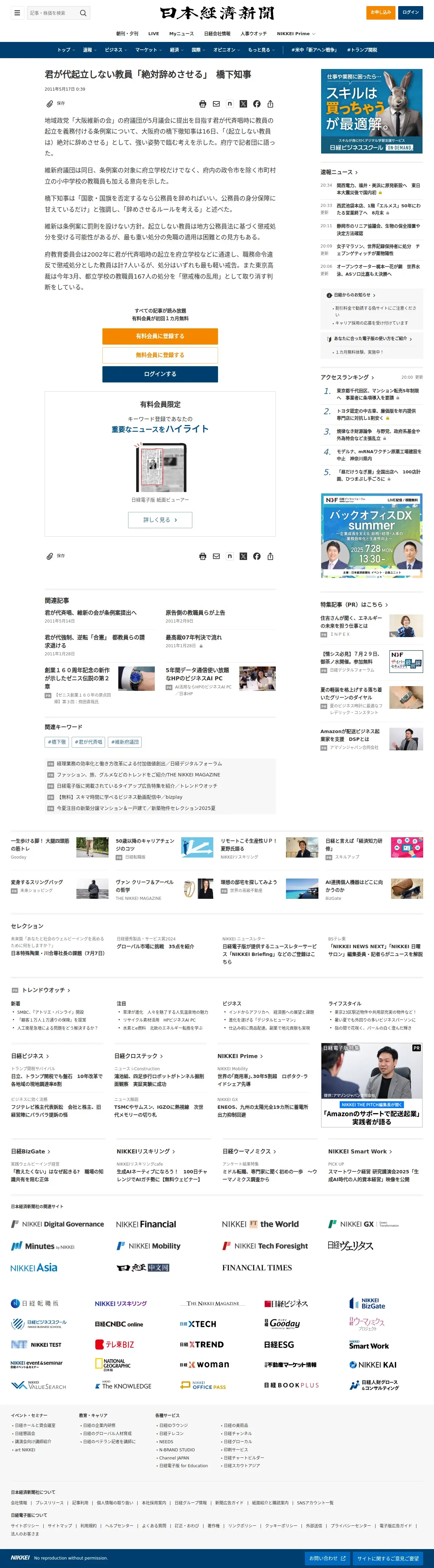Select the #君が代斉唱 keyword tag
Viewport: 434px width, 1568px height.
tap(88, 742)
